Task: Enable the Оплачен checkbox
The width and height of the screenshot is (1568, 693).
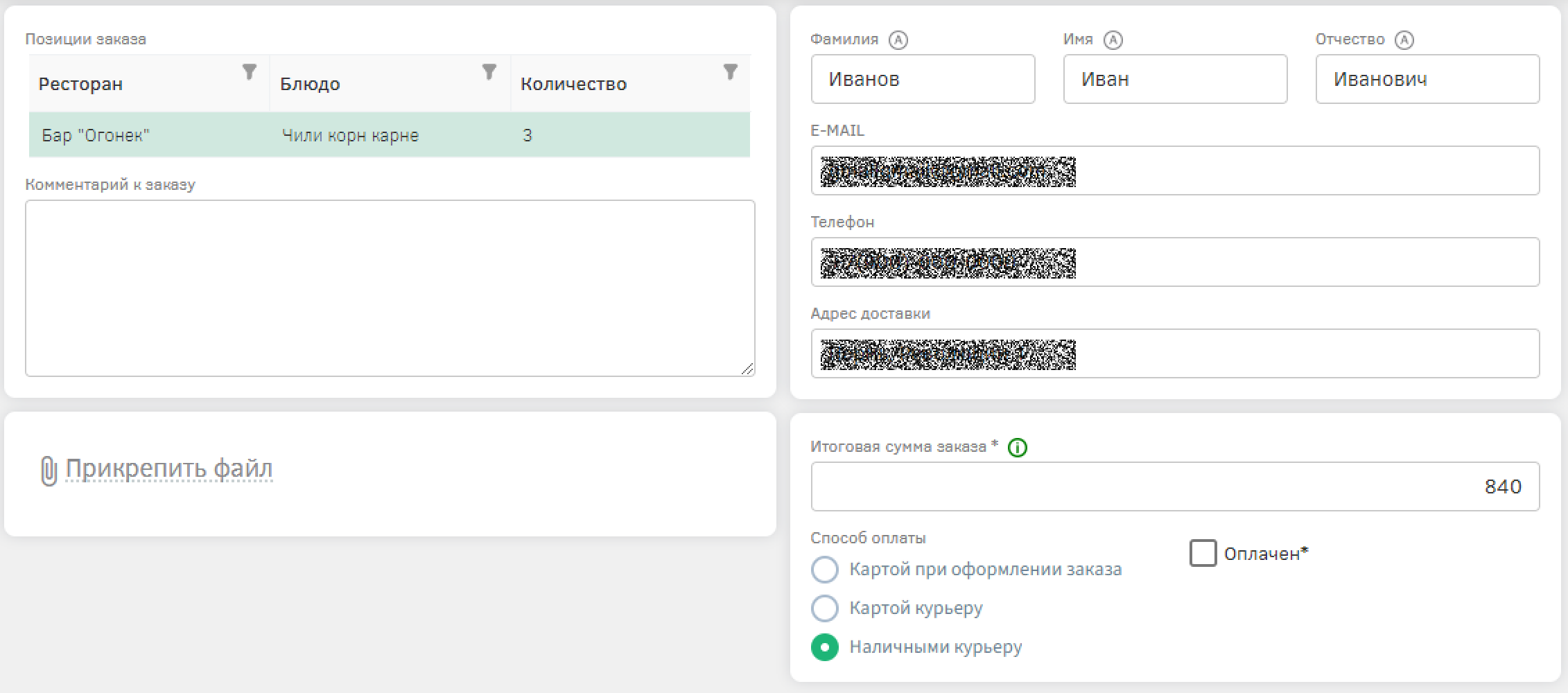Action: pyautogui.click(x=1203, y=554)
